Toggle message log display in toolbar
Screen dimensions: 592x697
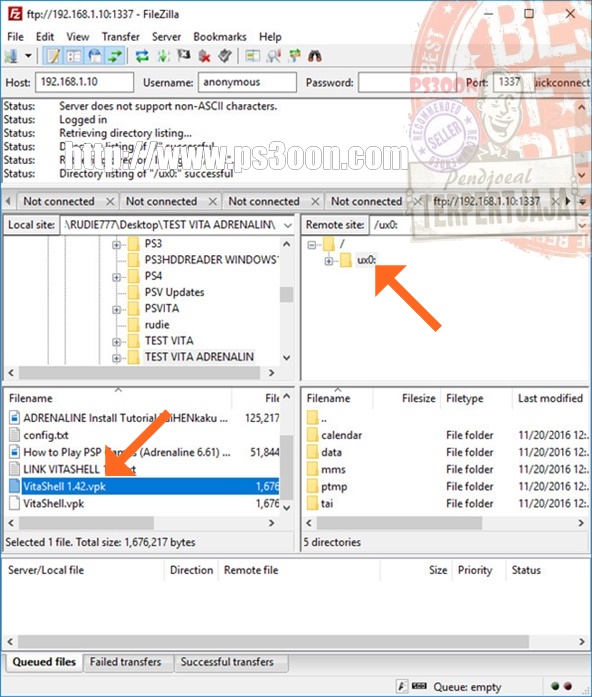point(53,56)
